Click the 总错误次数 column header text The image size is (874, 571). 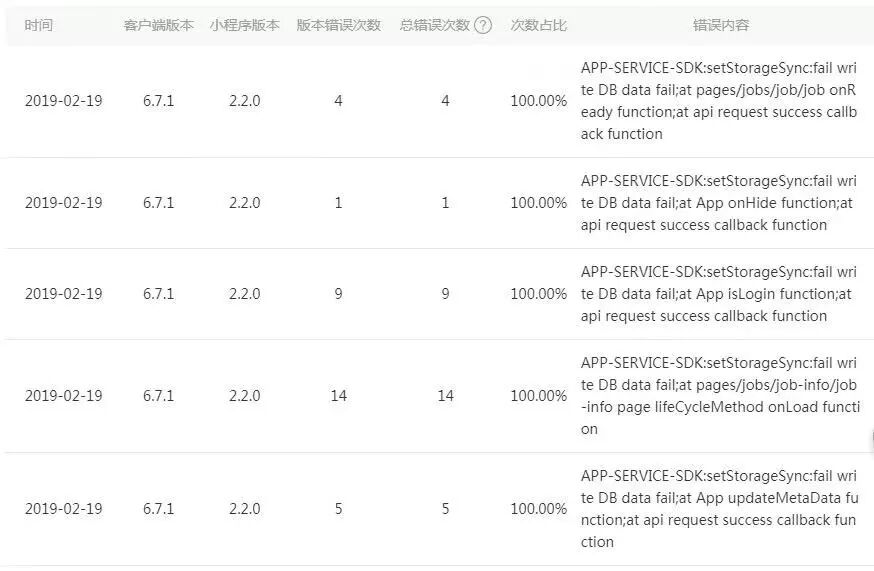coord(435,25)
